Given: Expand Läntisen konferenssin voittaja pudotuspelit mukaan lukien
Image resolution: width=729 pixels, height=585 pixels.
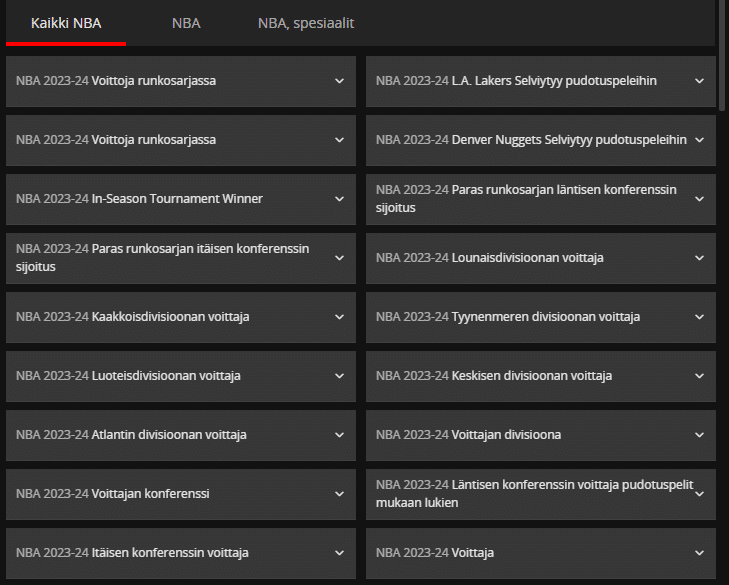Looking at the screenshot, I should [541, 494].
